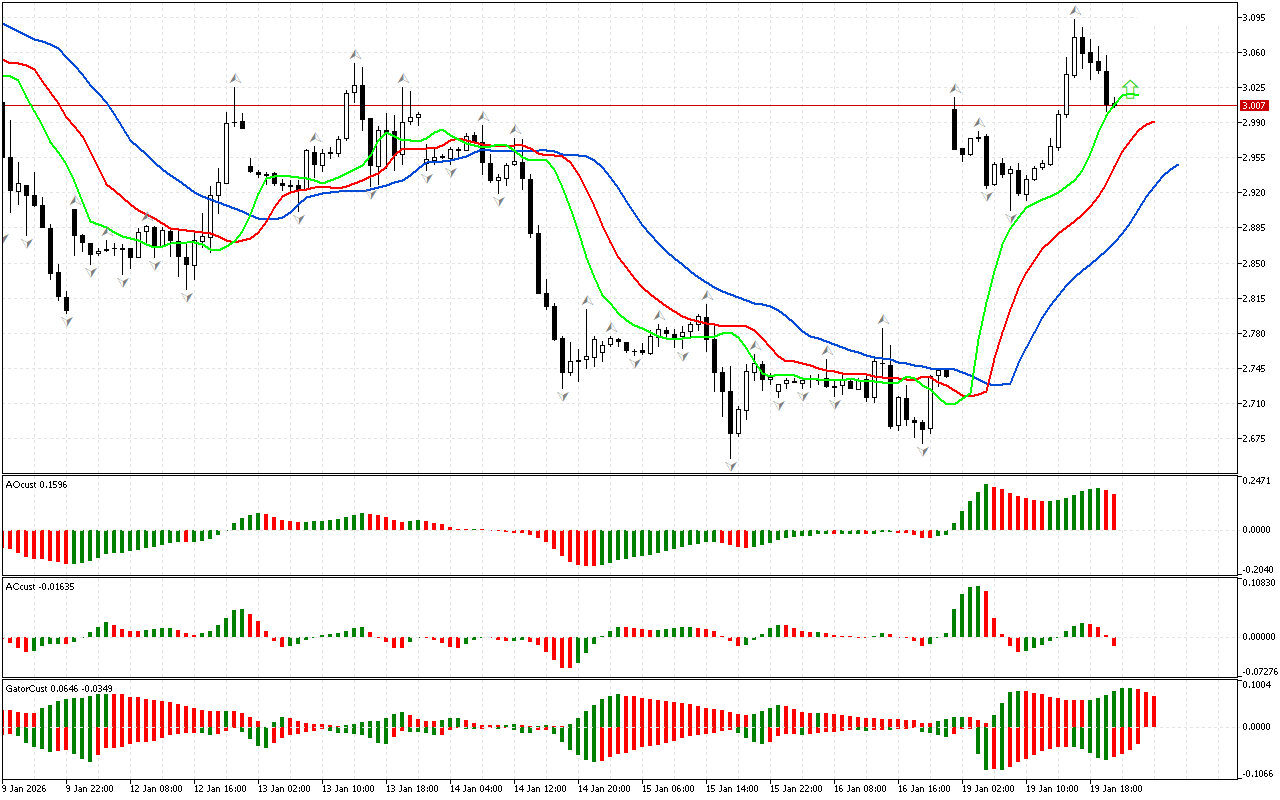Select the blue Alligator jaw line's right end

[x=1177, y=165]
